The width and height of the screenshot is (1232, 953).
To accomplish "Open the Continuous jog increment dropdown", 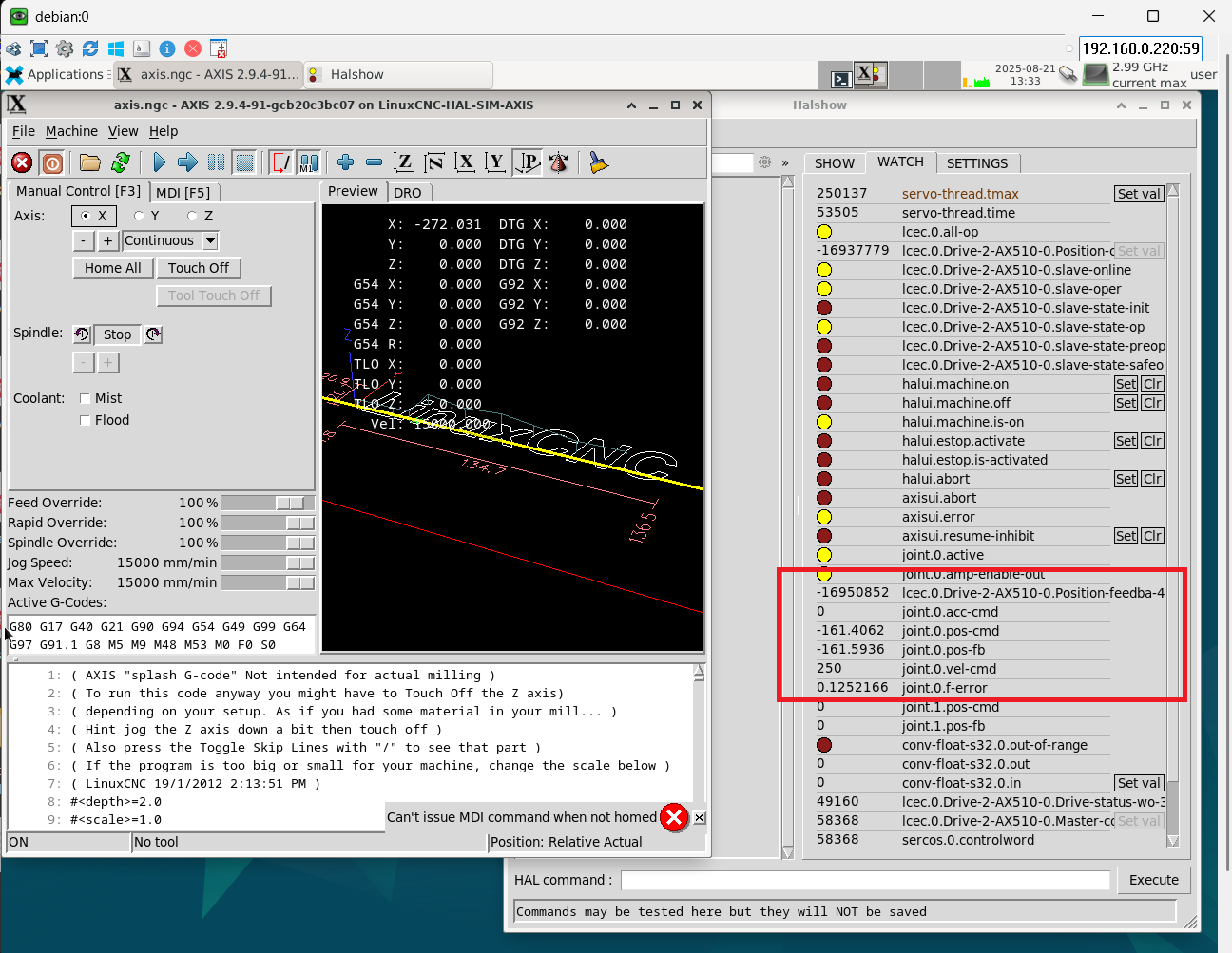I will [x=210, y=241].
